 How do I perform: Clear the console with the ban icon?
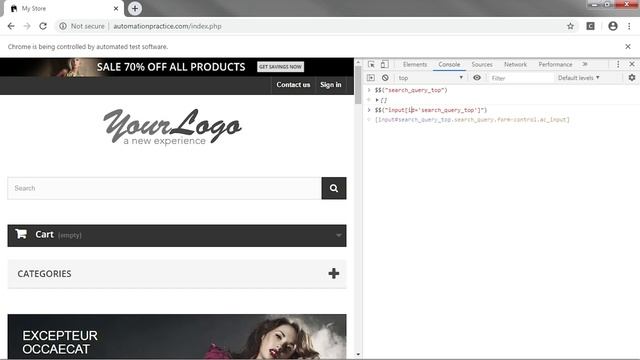coord(385,78)
